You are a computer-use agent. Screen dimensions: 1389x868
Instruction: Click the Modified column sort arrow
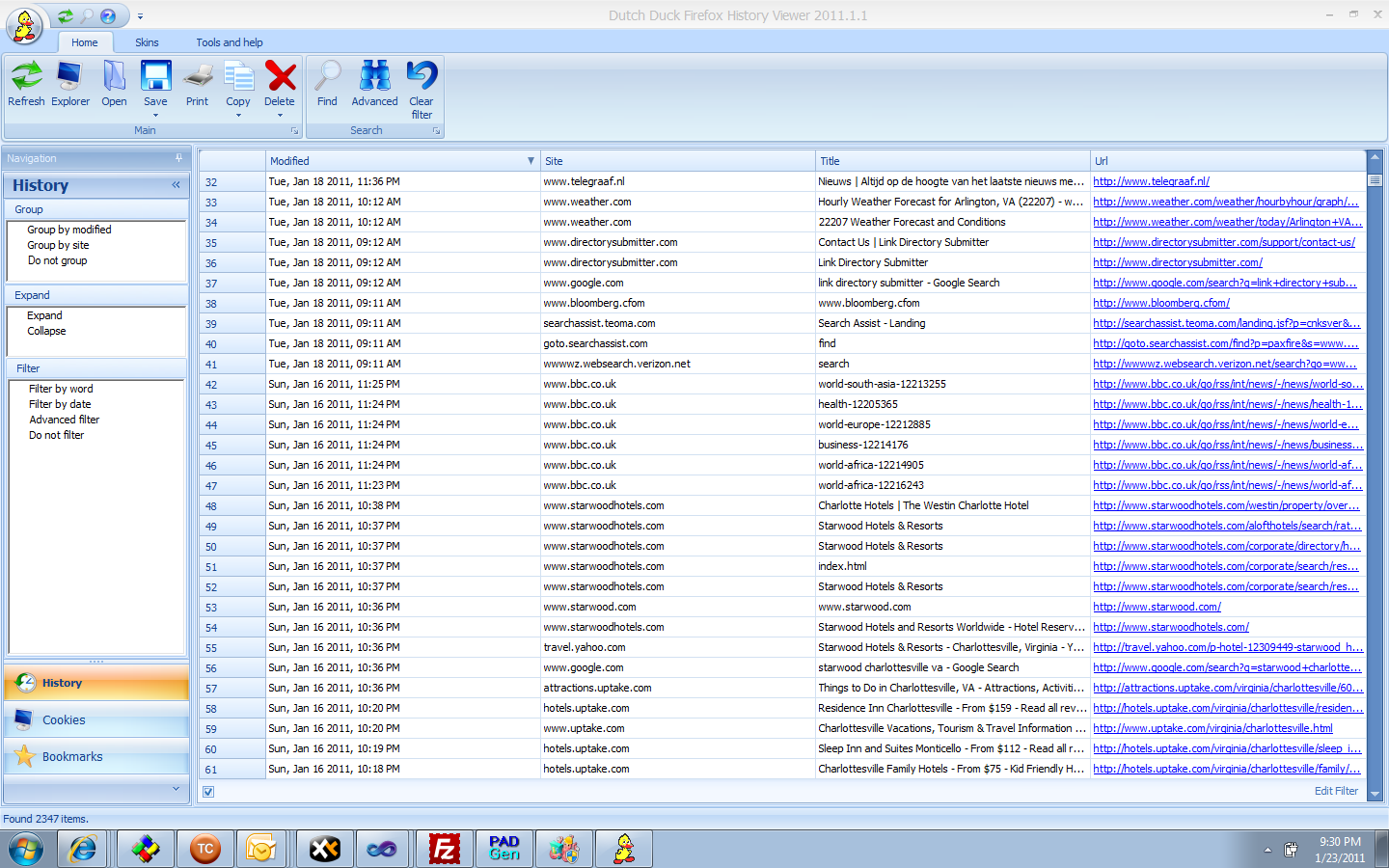tap(531, 161)
